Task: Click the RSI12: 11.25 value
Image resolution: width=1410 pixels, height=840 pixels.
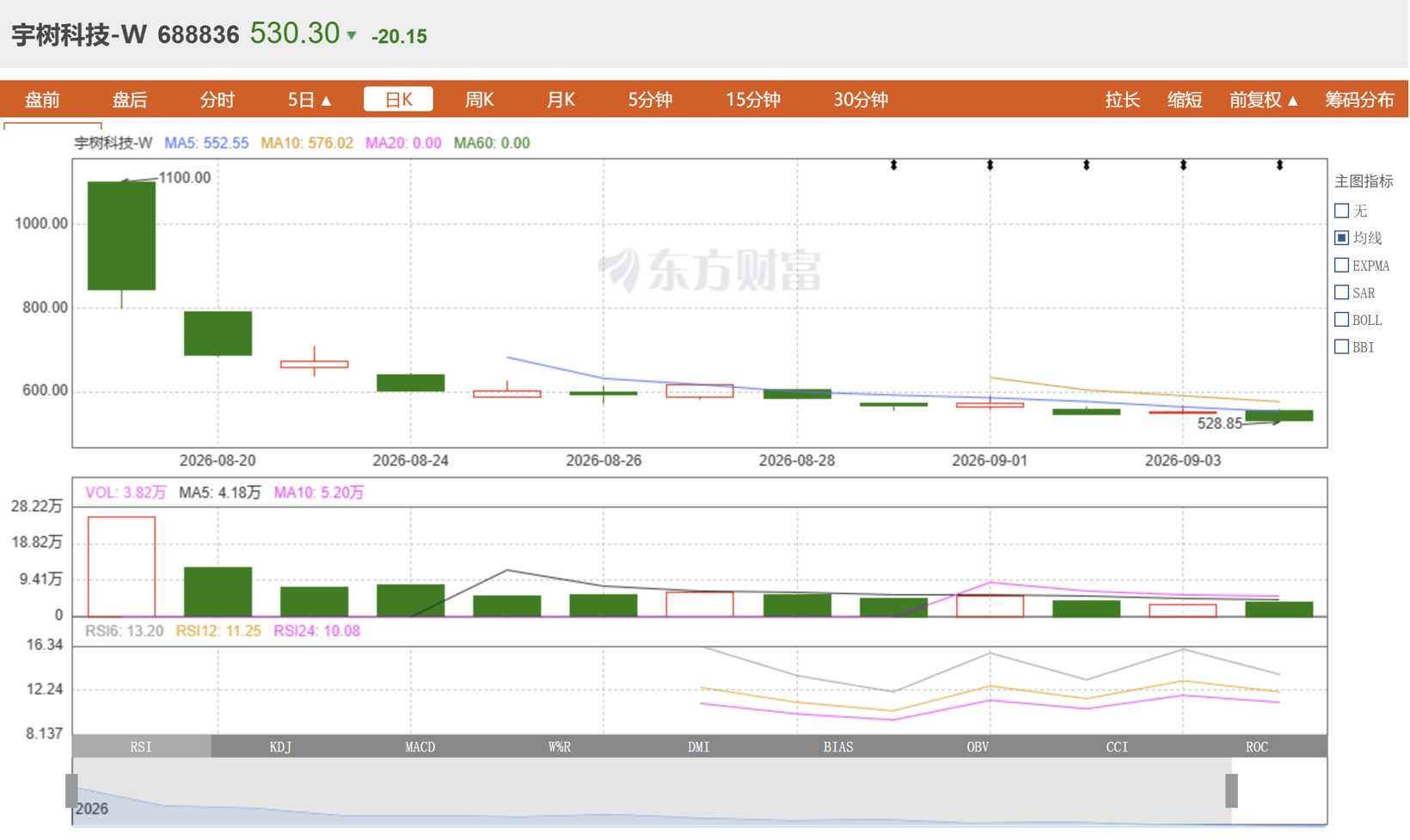Action: 218,631
